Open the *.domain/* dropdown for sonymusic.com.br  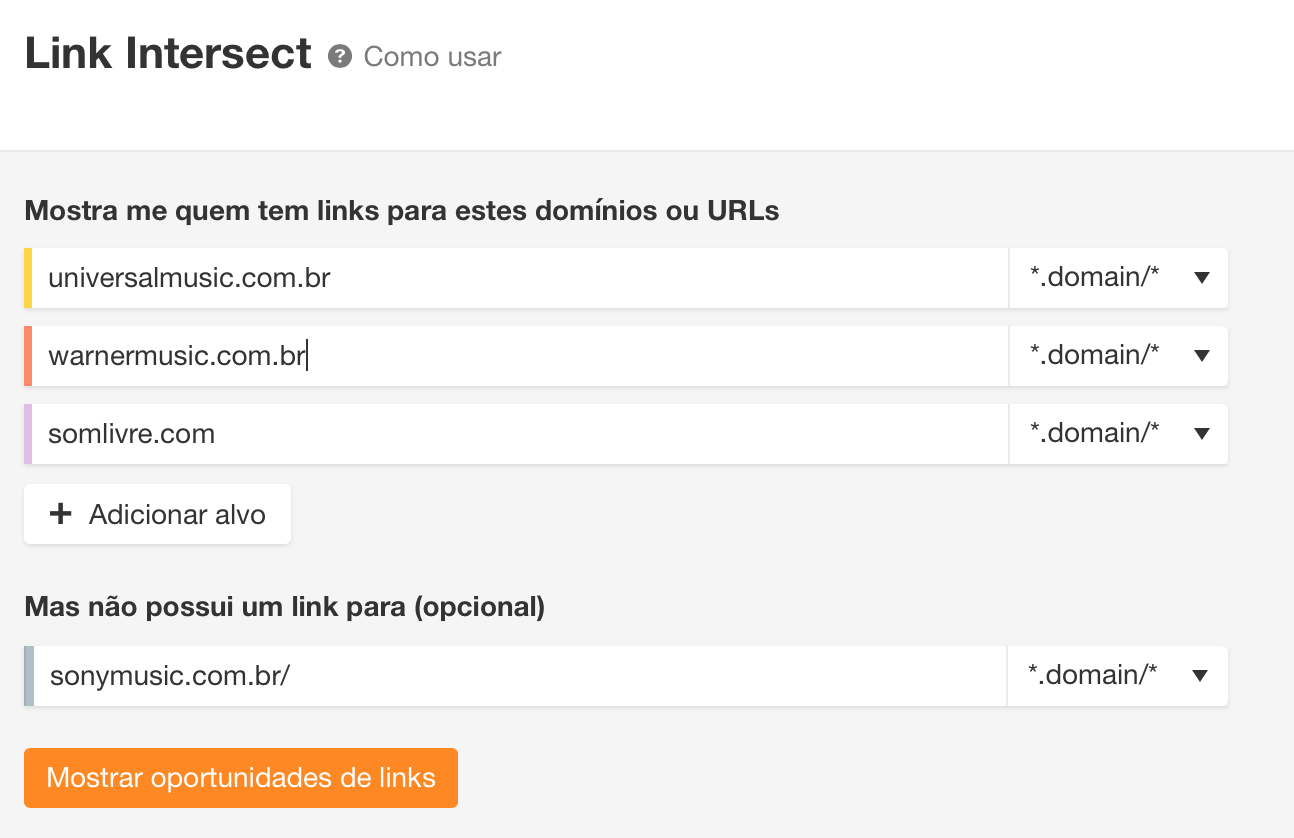pos(1117,676)
